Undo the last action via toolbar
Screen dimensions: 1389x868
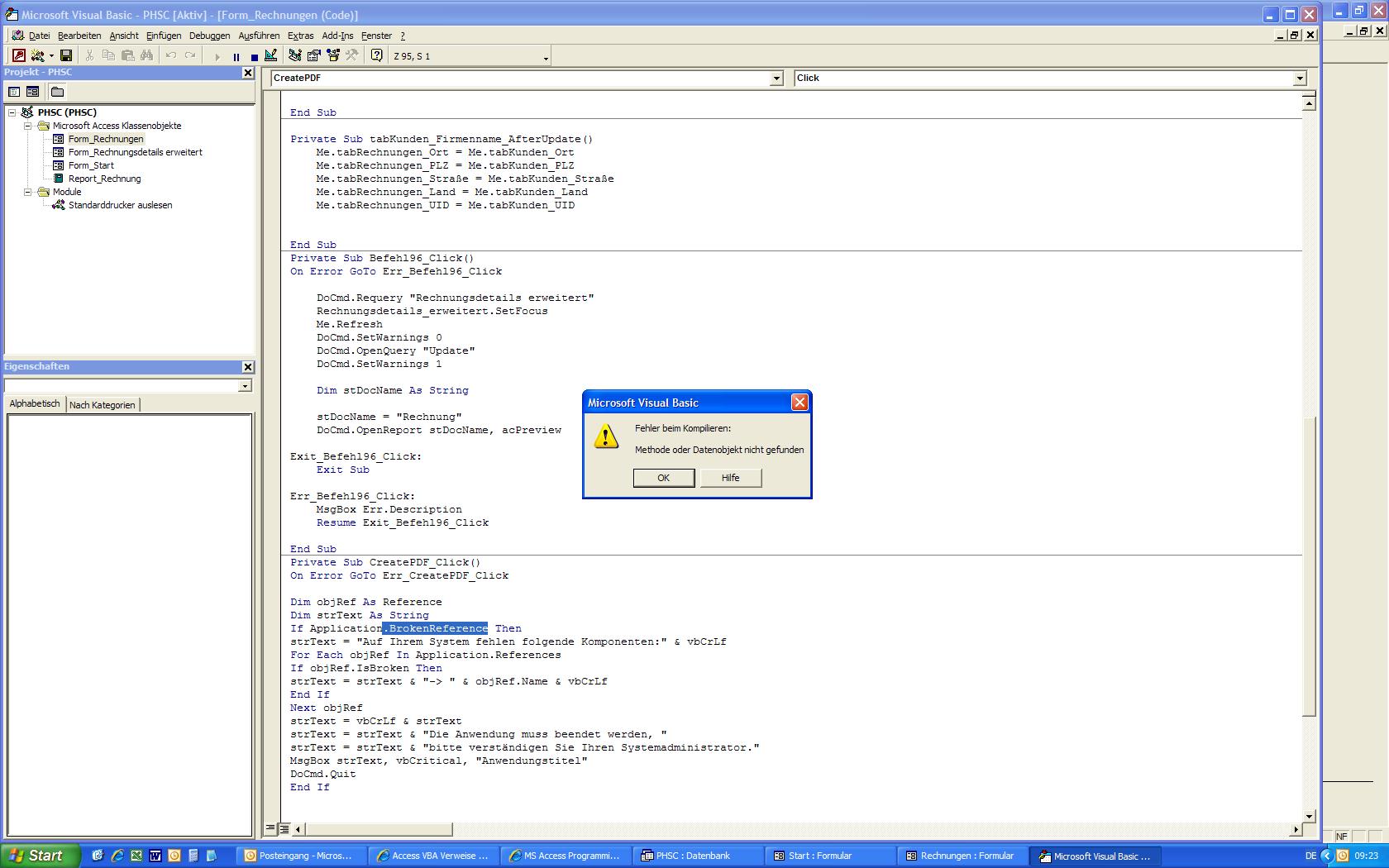(170, 56)
